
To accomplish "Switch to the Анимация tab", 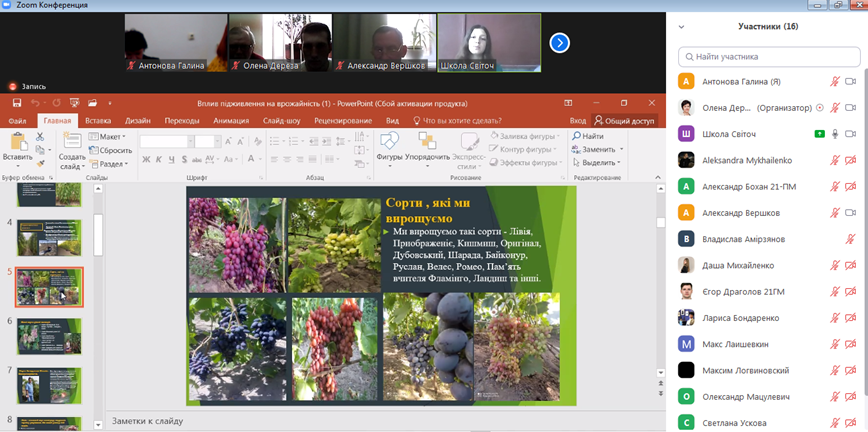I will pos(230,120).
